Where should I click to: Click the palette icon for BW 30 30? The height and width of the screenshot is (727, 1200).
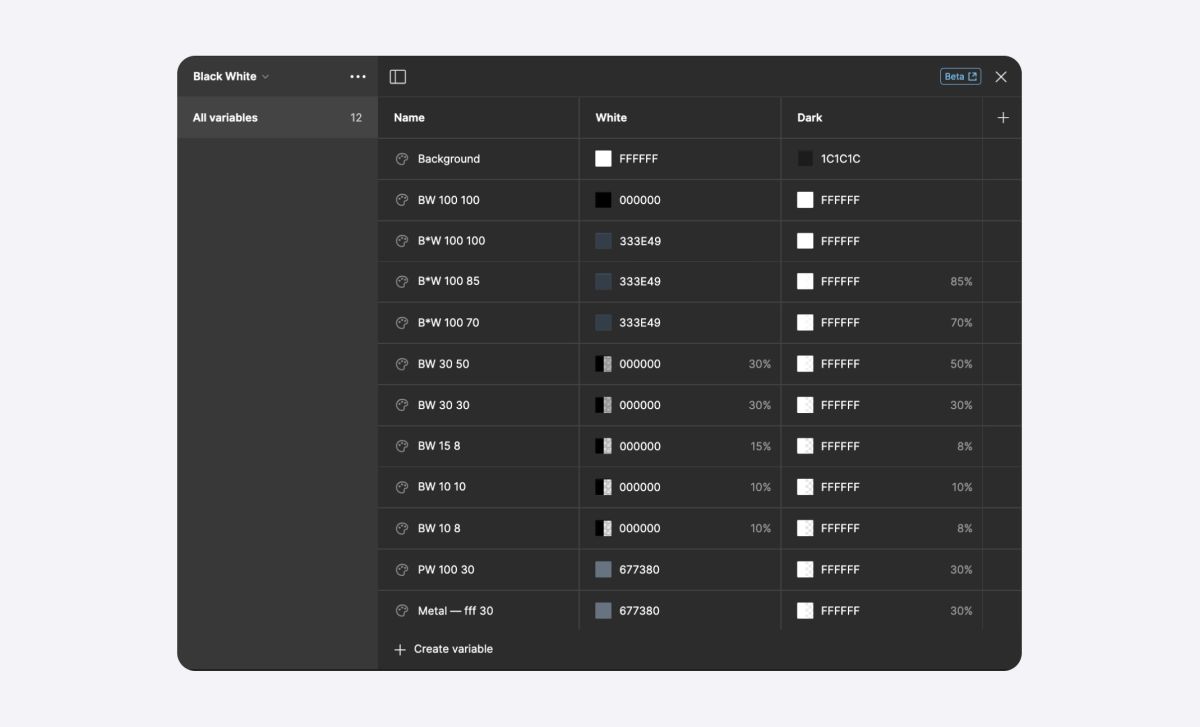pyautogui.click(x=402, y=405)
